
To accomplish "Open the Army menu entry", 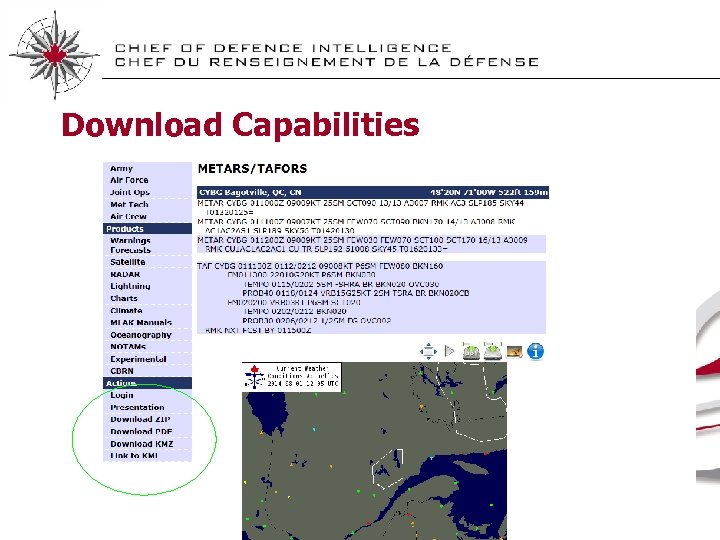I will click(x=121, y=169).
